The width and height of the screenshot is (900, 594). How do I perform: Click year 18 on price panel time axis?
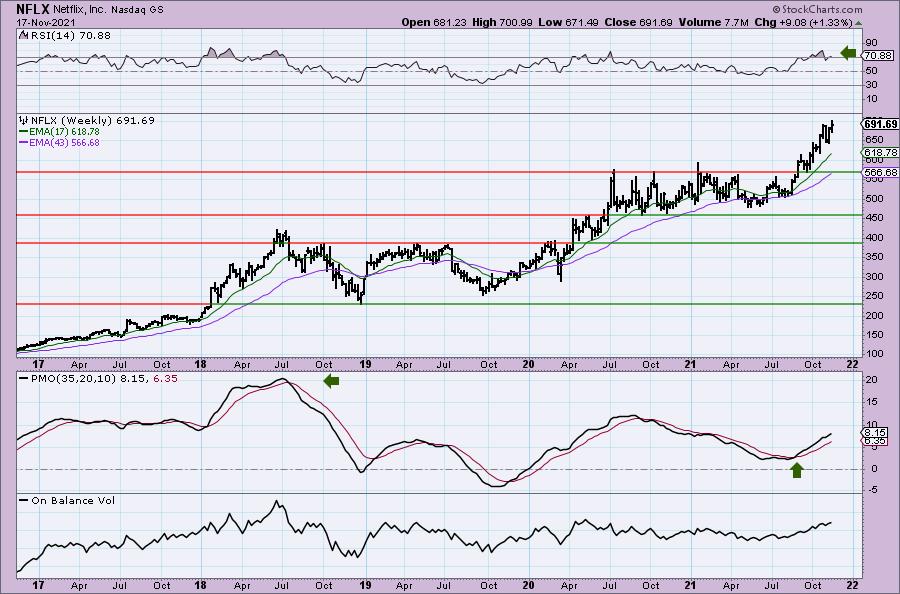pos(200,364)
